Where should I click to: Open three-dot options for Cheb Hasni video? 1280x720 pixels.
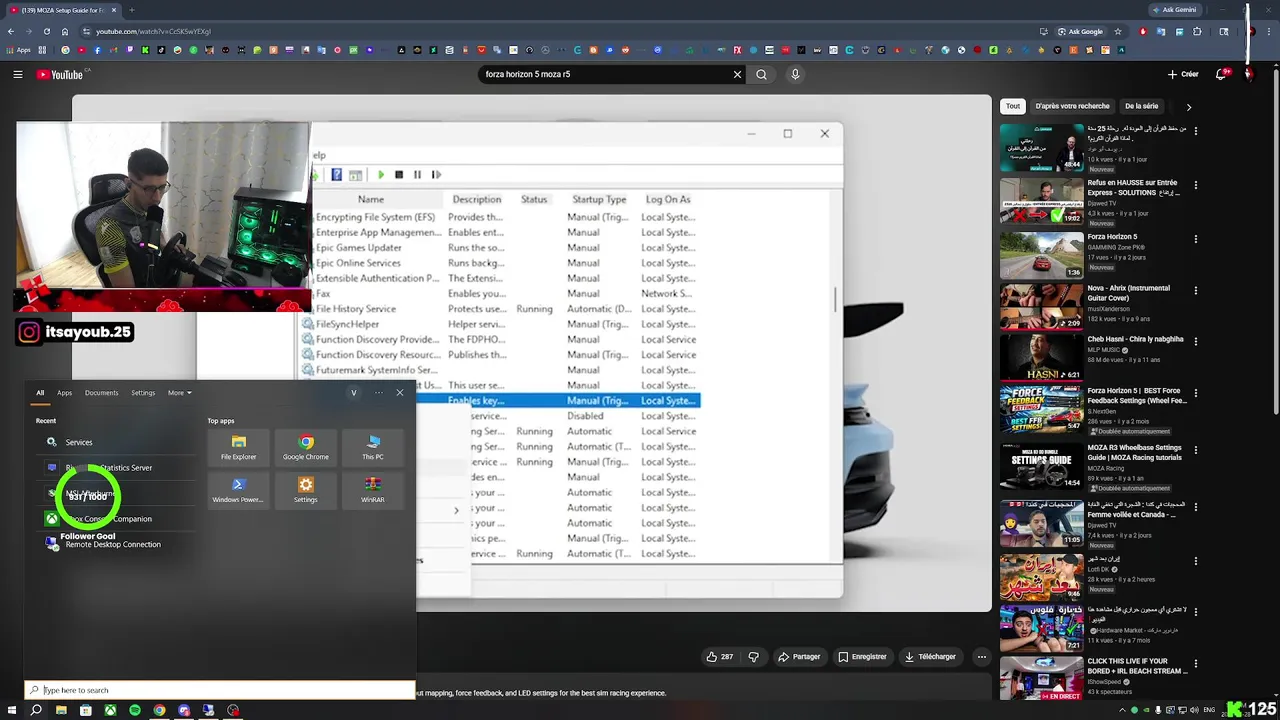tap(1196, 342)
